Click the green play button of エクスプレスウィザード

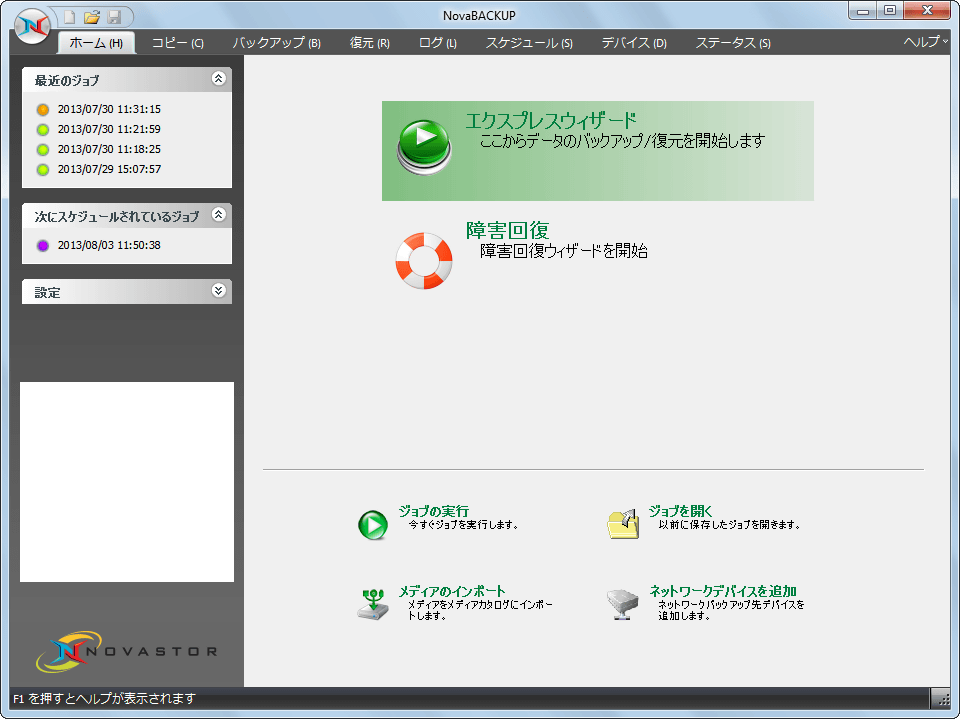pyautogui.click(x=424, y=148)
